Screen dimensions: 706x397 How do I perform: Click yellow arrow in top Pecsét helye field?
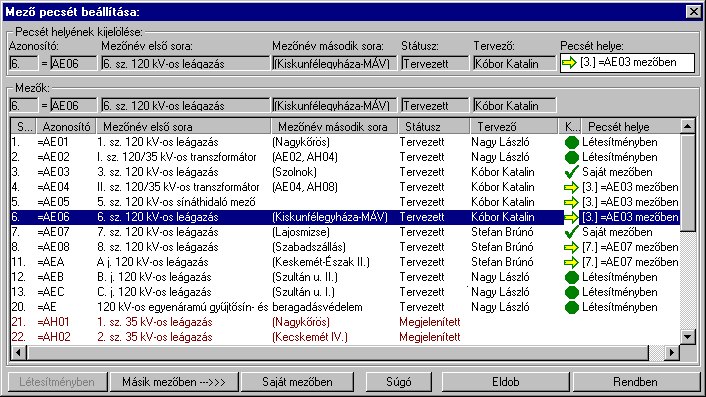[570, 63]
